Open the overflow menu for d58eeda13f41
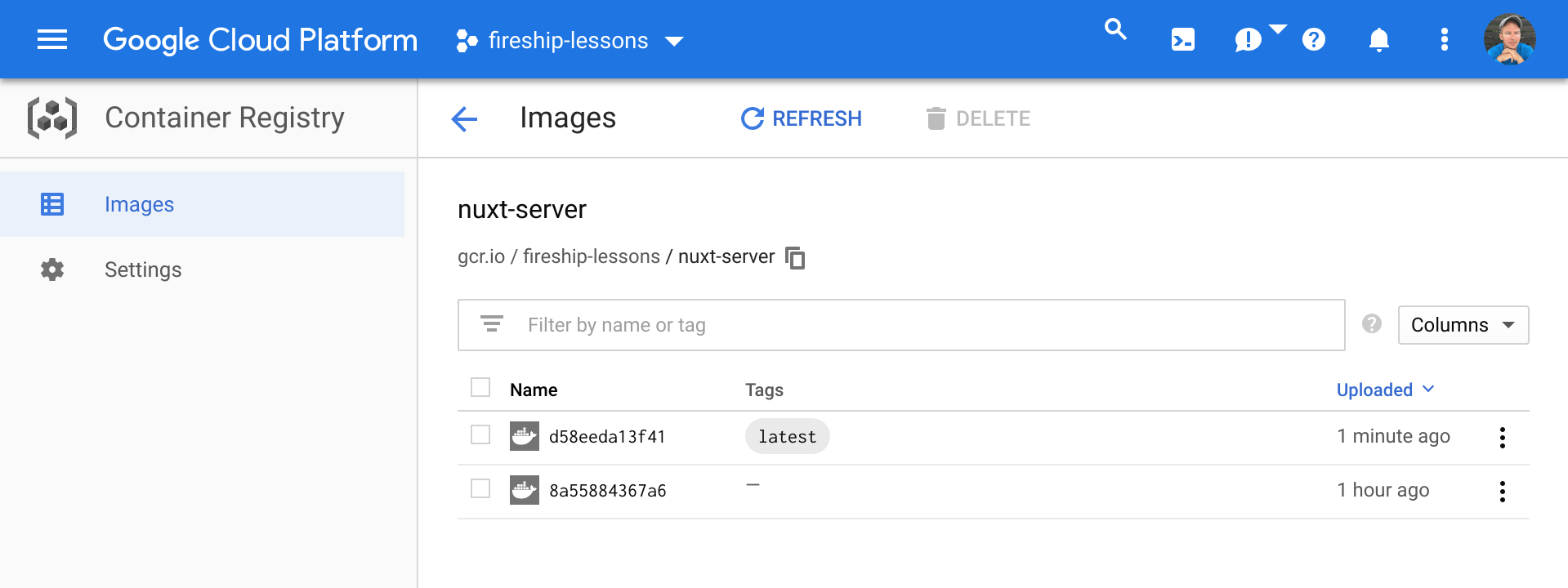 [x=1502, y=436]
